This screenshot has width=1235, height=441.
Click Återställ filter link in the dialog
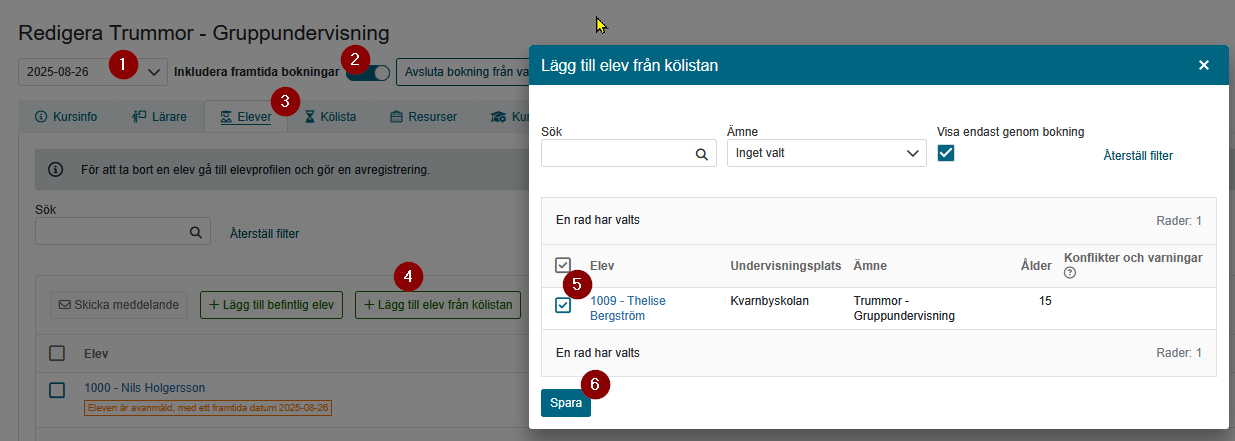click(x=1138, y=156)
